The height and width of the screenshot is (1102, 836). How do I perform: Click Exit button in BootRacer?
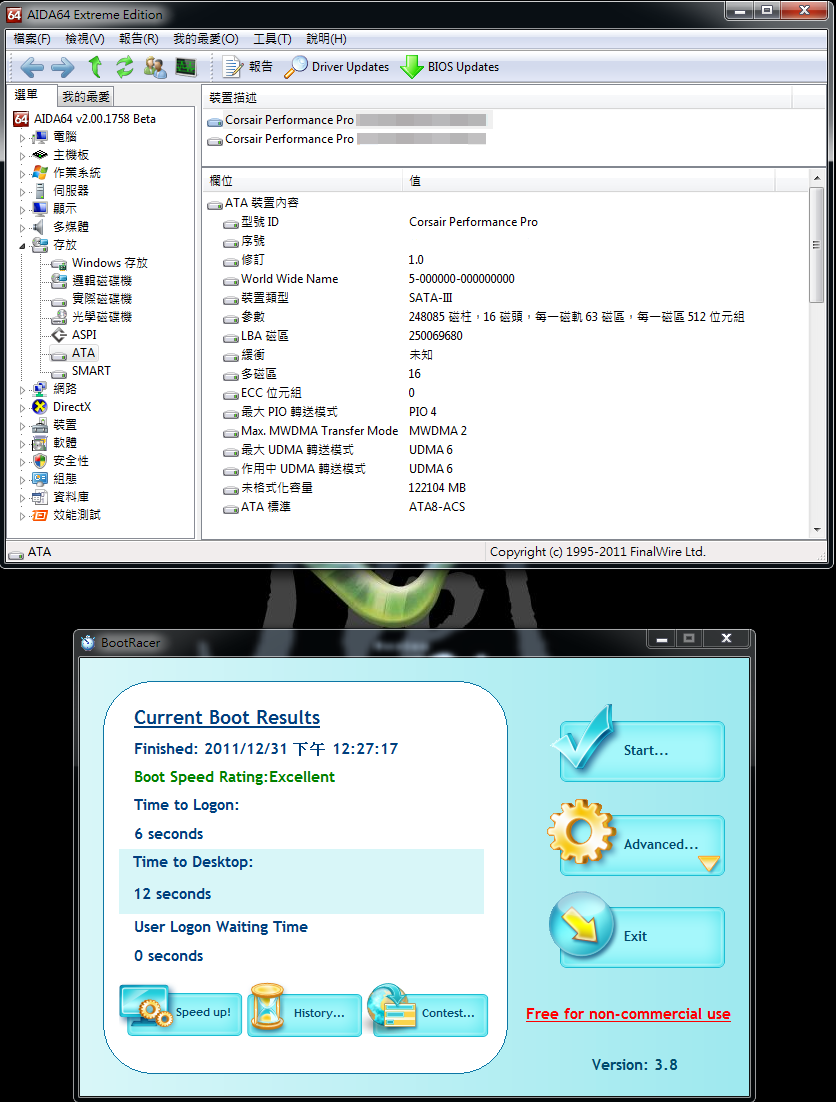641,936
